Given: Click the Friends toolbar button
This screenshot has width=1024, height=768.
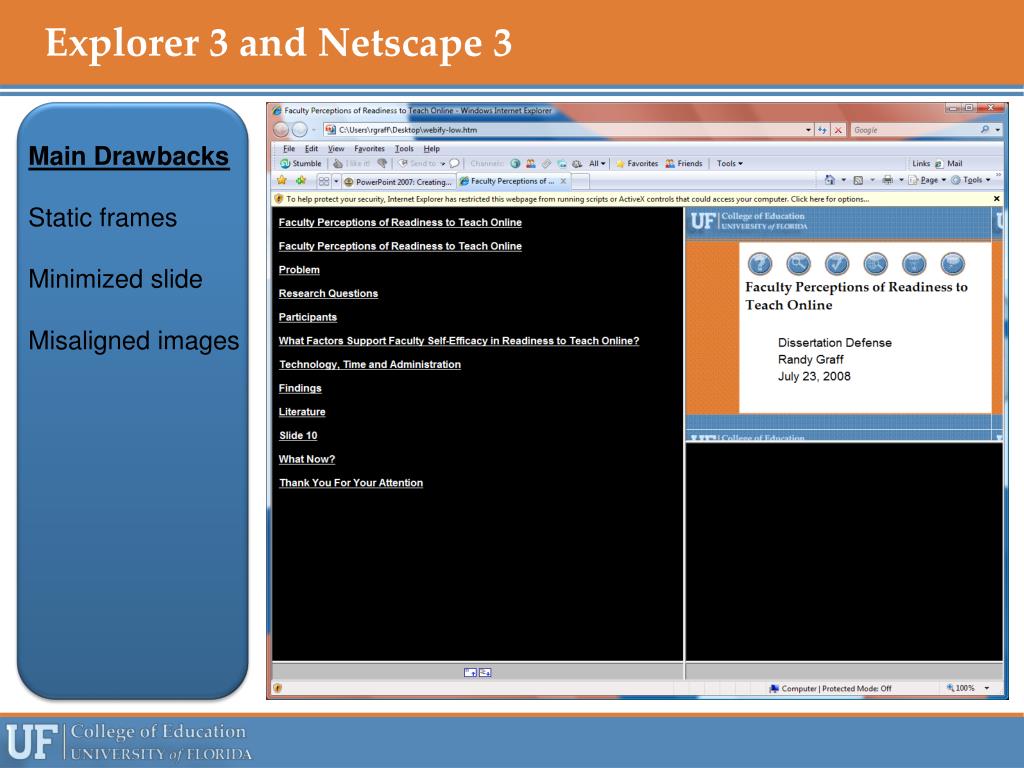Looking at the screenshot, I should tap(684, 163).
